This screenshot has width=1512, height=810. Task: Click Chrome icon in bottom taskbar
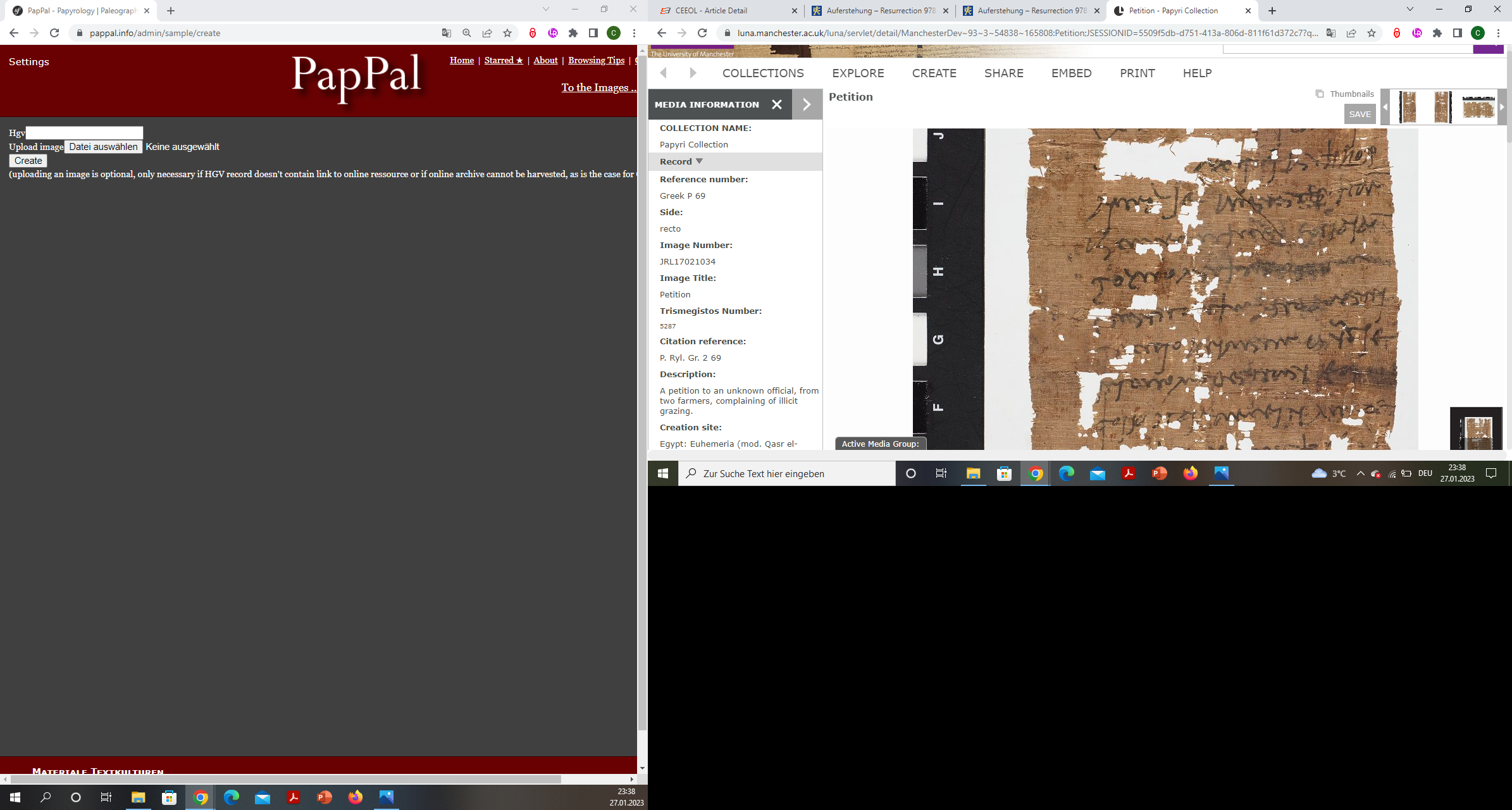[201, 797]
